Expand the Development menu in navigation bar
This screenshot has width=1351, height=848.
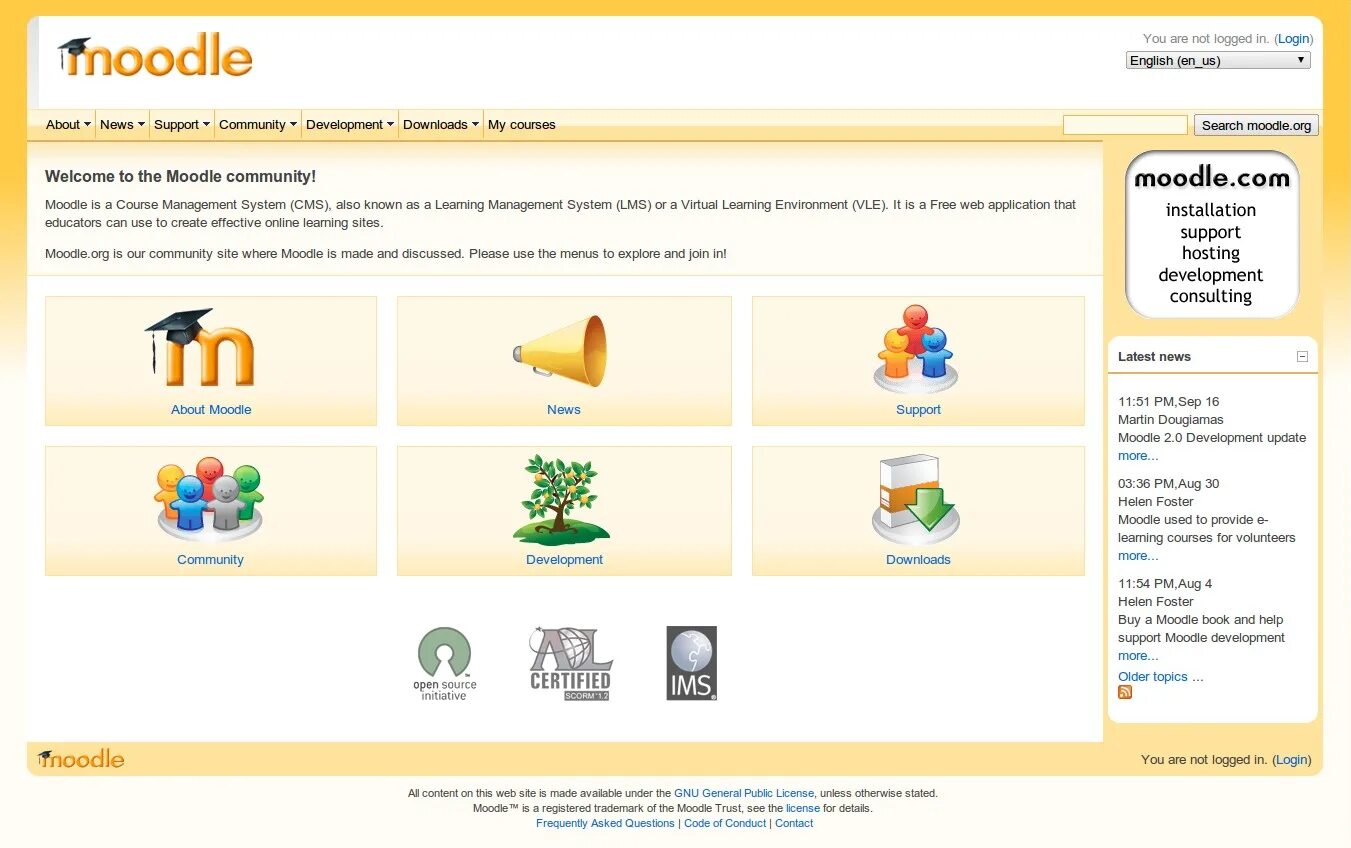pos(350,124)
